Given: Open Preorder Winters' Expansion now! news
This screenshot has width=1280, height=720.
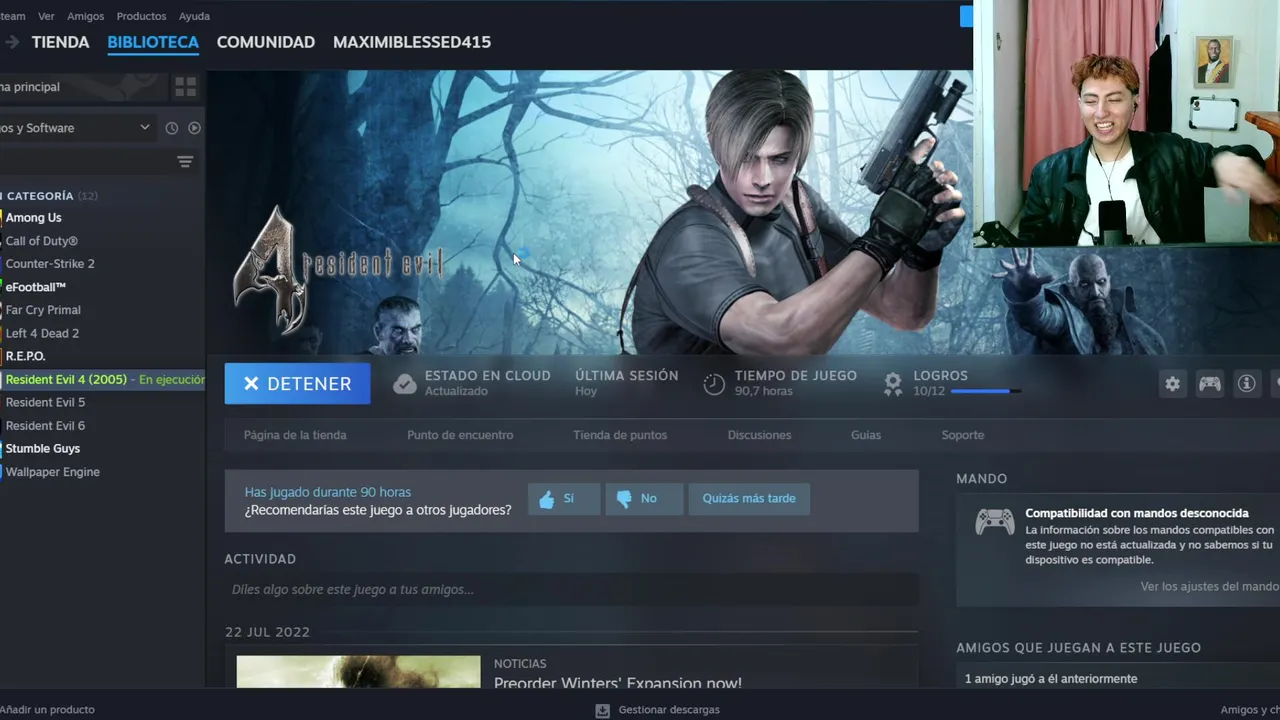Looking at the screenshot, I should 618,683.
